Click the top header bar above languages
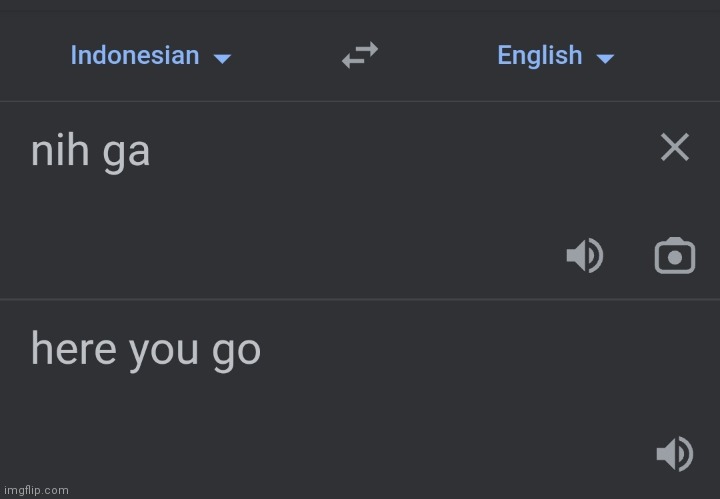The image size is (720, 499). point(360,6)
